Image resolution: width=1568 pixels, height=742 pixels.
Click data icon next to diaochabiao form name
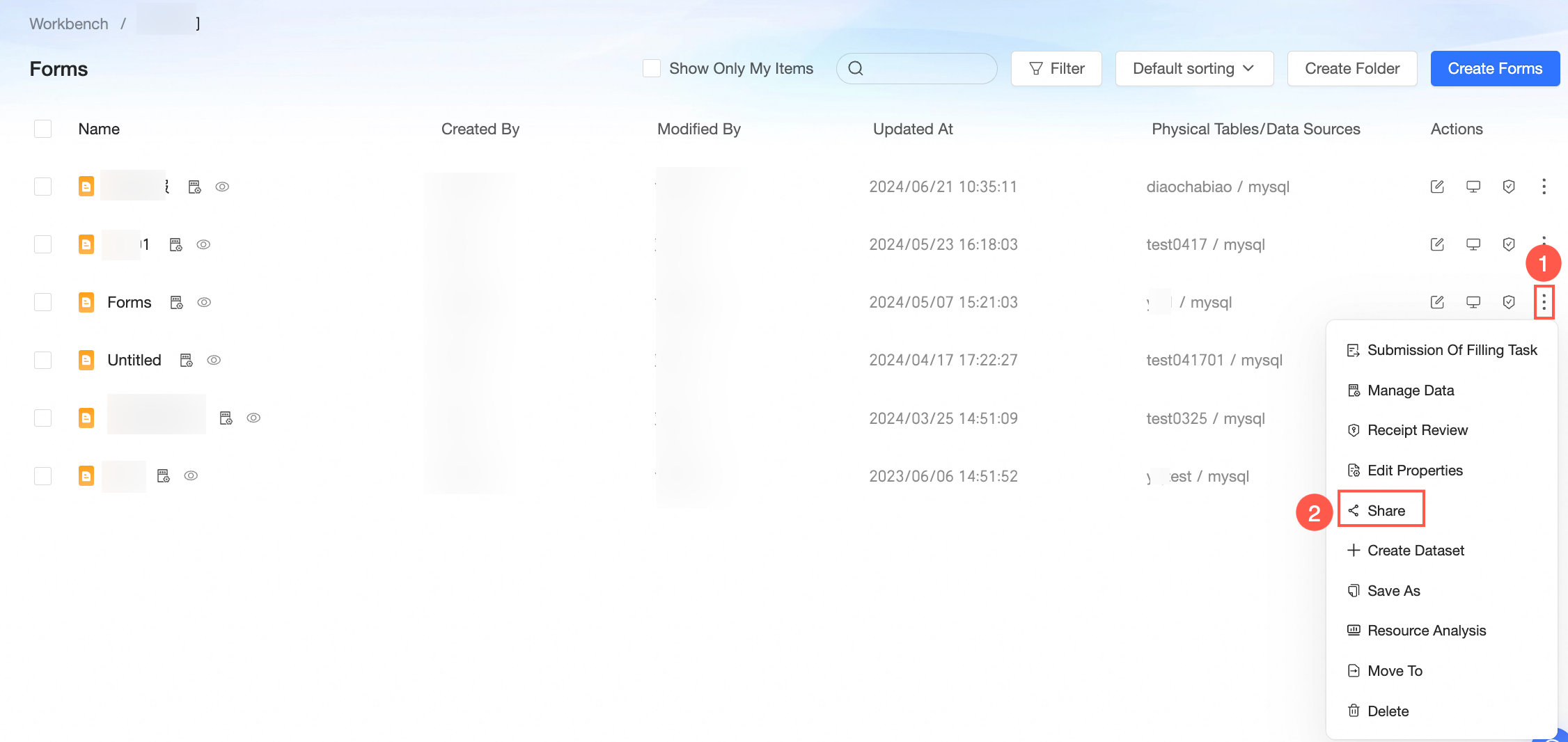coord(195,187)
